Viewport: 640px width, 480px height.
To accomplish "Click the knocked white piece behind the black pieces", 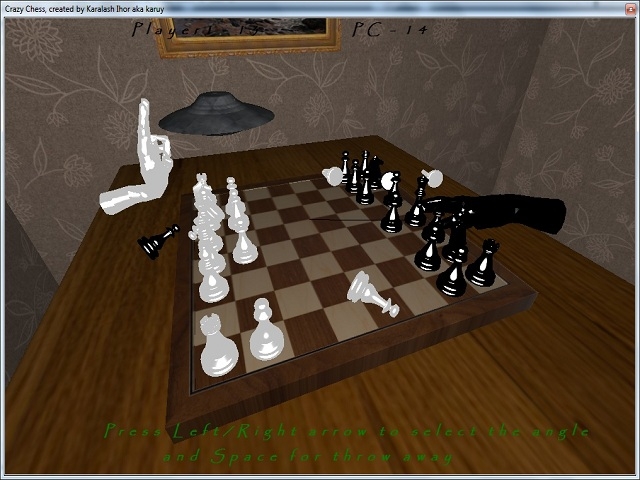I will click(333, 176).
